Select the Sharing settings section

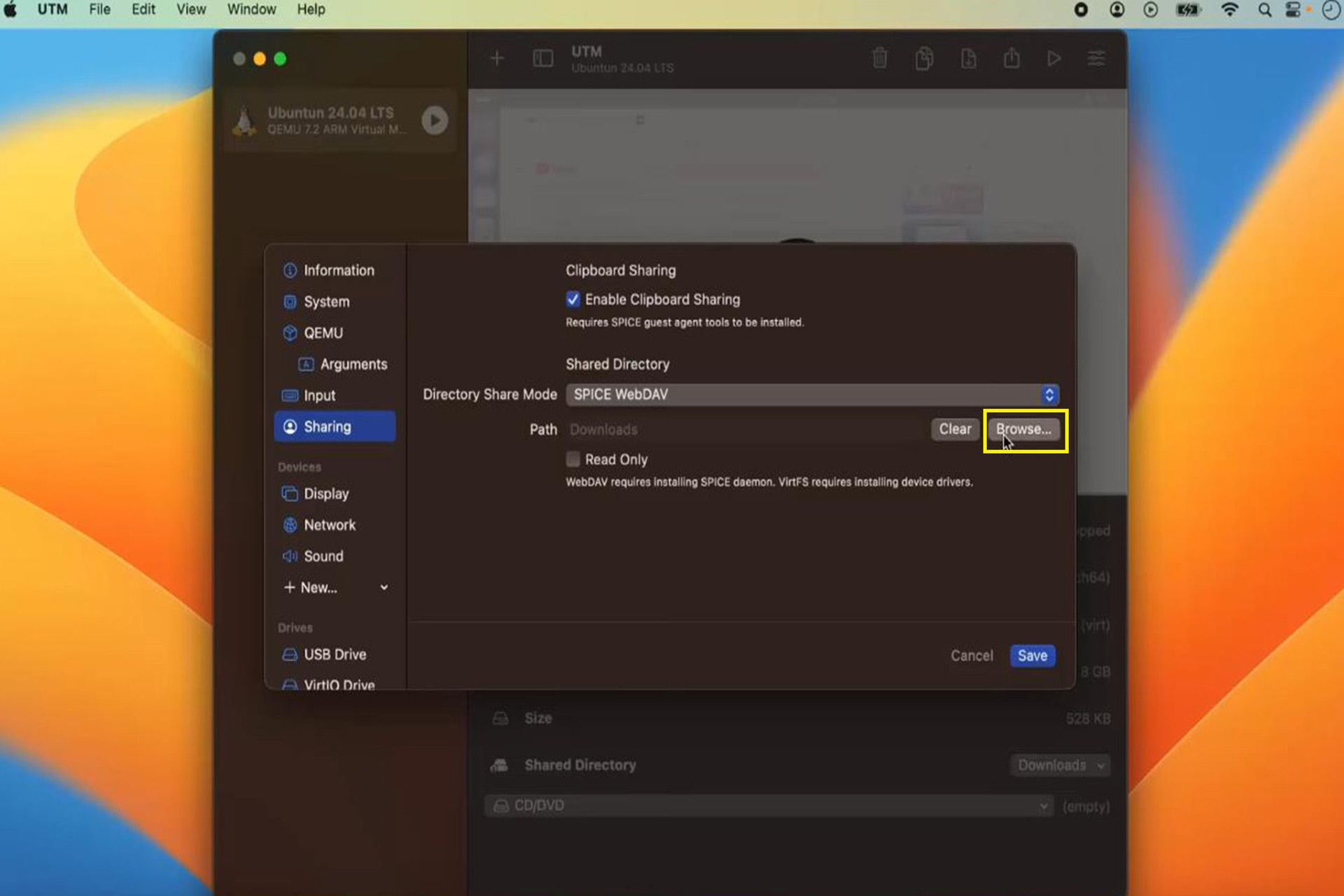click(335, 426)
